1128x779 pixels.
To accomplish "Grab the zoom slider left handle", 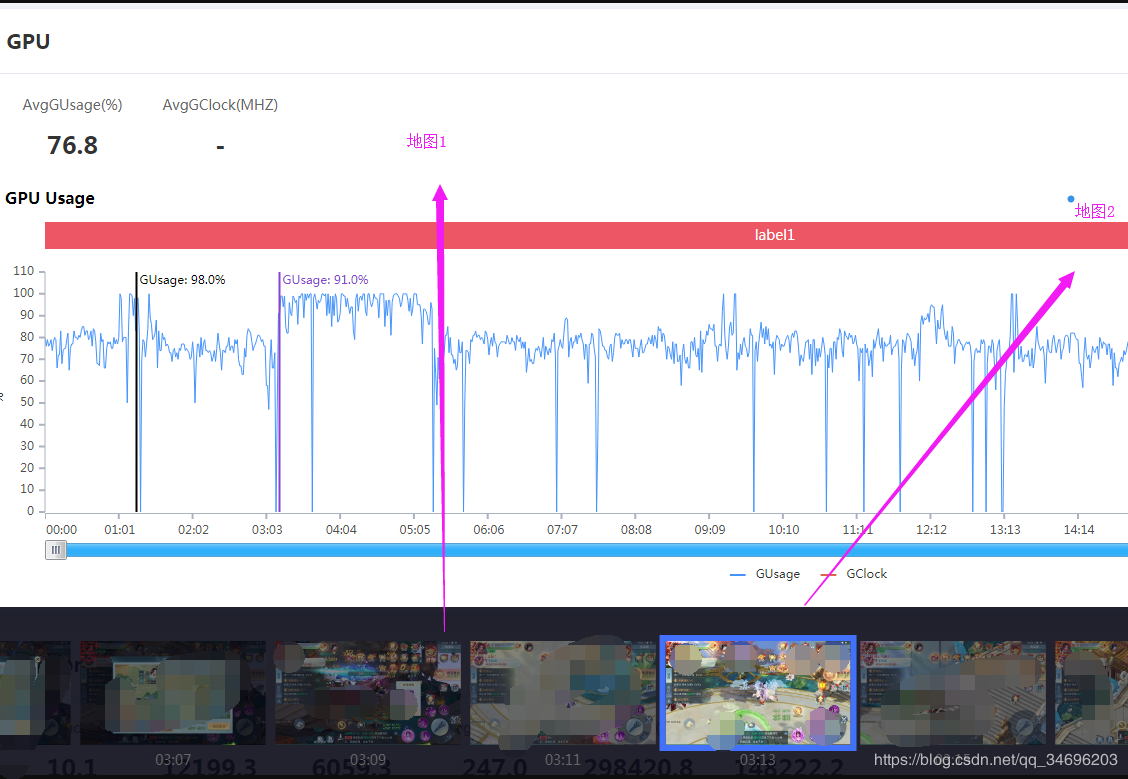I will click(x=55, y=550).
